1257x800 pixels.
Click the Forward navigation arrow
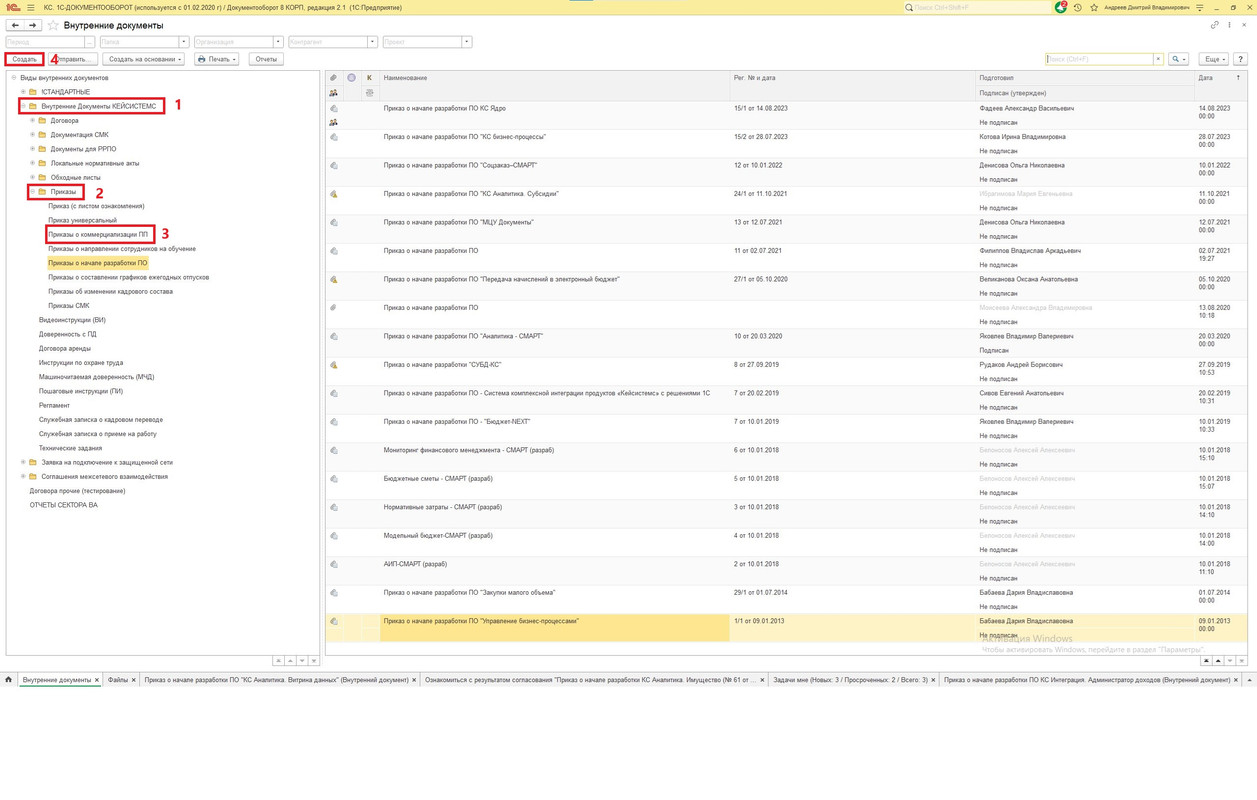click(32, 25)
